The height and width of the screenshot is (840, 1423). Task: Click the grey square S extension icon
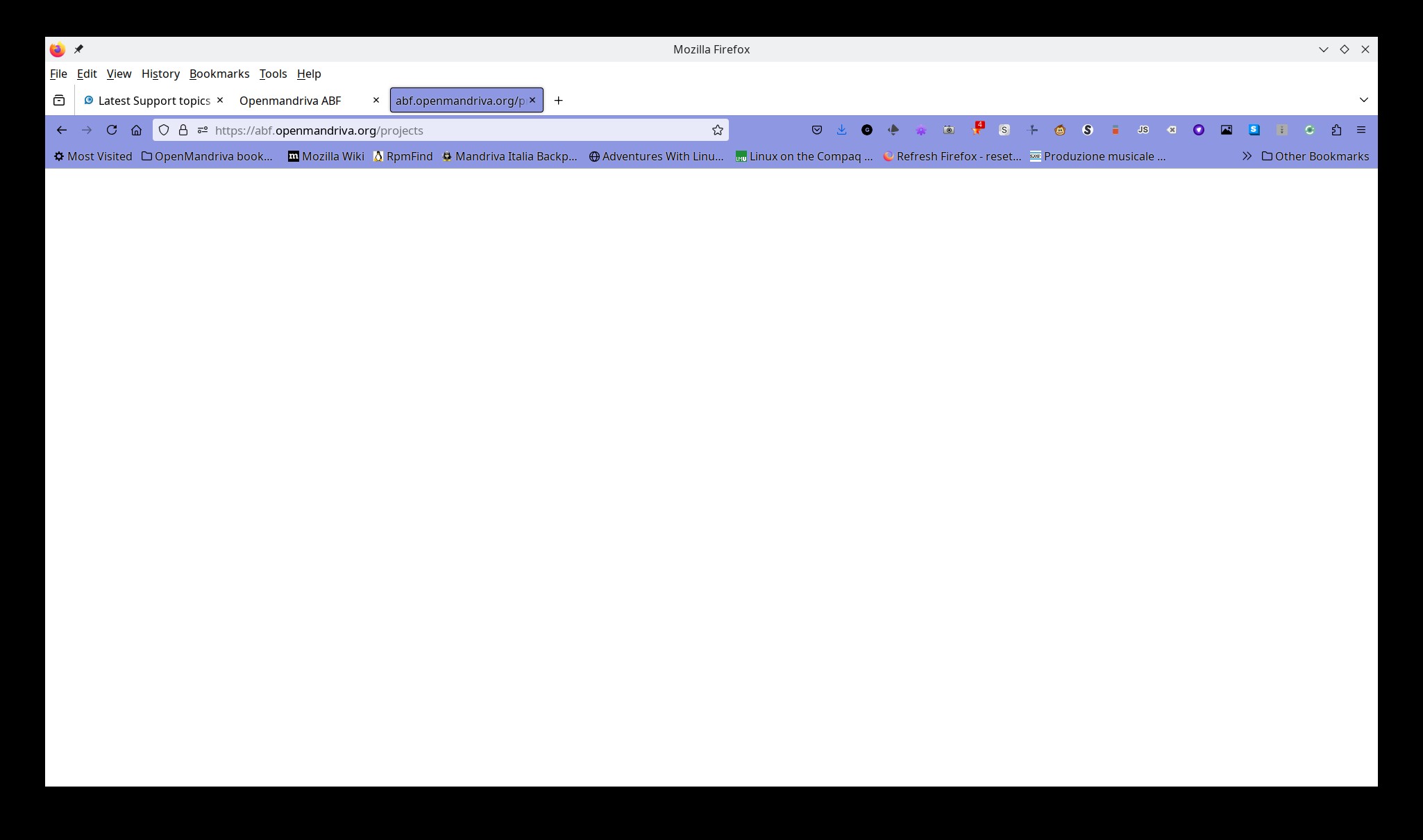[1004, 130]
